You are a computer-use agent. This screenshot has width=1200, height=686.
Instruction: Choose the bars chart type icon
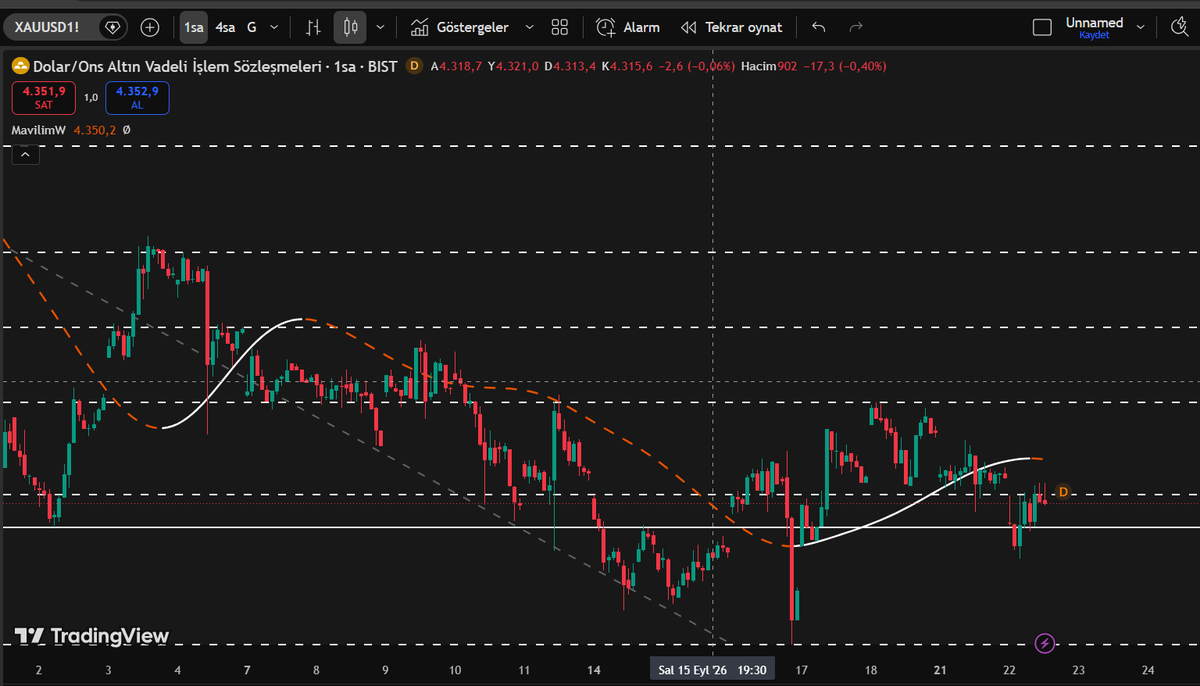[314, 27]
